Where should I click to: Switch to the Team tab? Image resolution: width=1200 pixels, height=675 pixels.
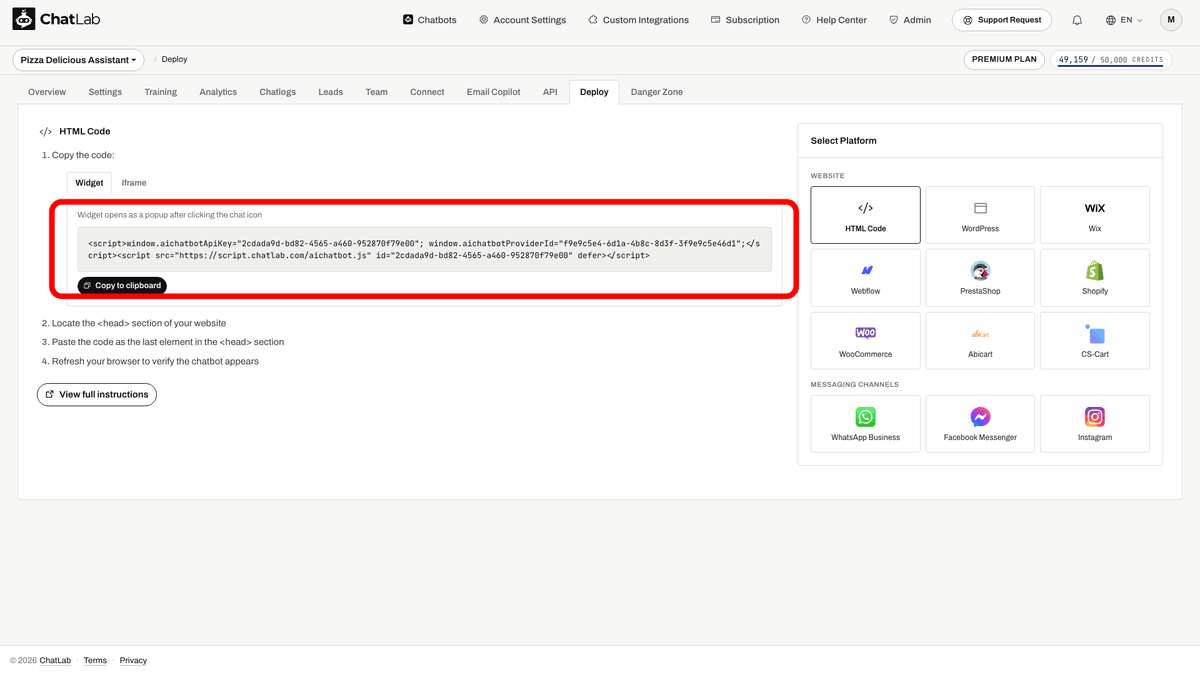pos(376,92)
